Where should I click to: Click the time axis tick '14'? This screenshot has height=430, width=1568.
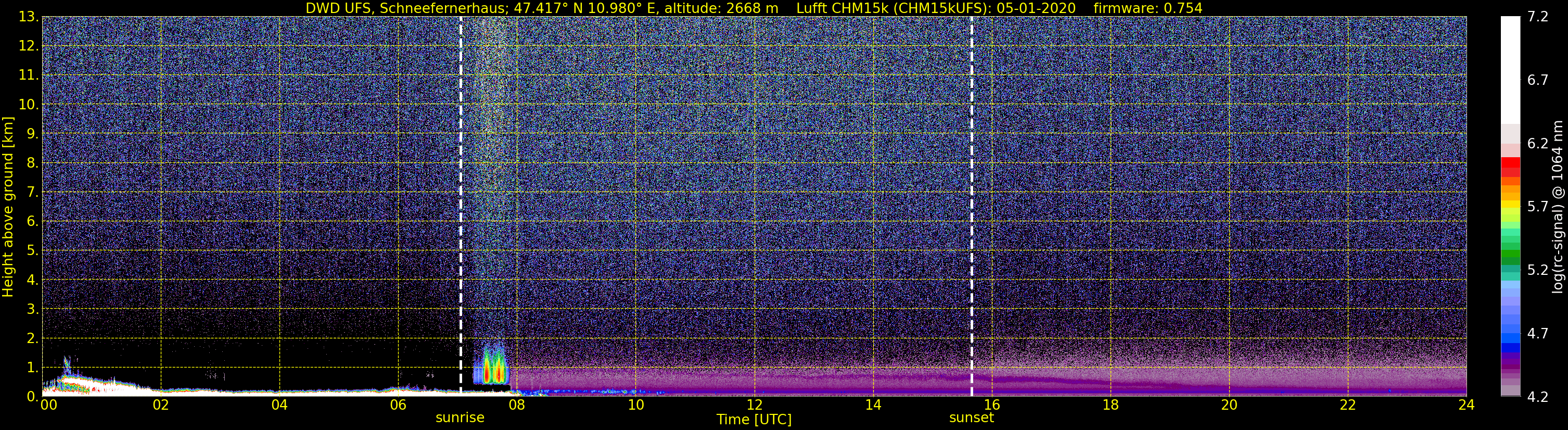tap(873, 405)
